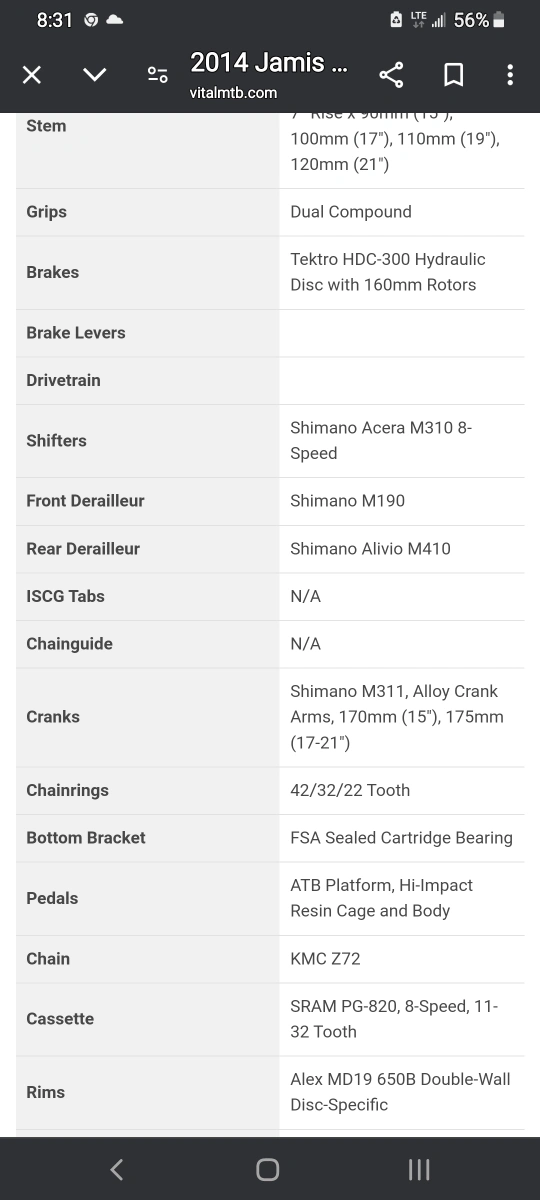Minimize the tab using the down chevron
Viewport: 540px width, 1200px height.
click(94, 75)
